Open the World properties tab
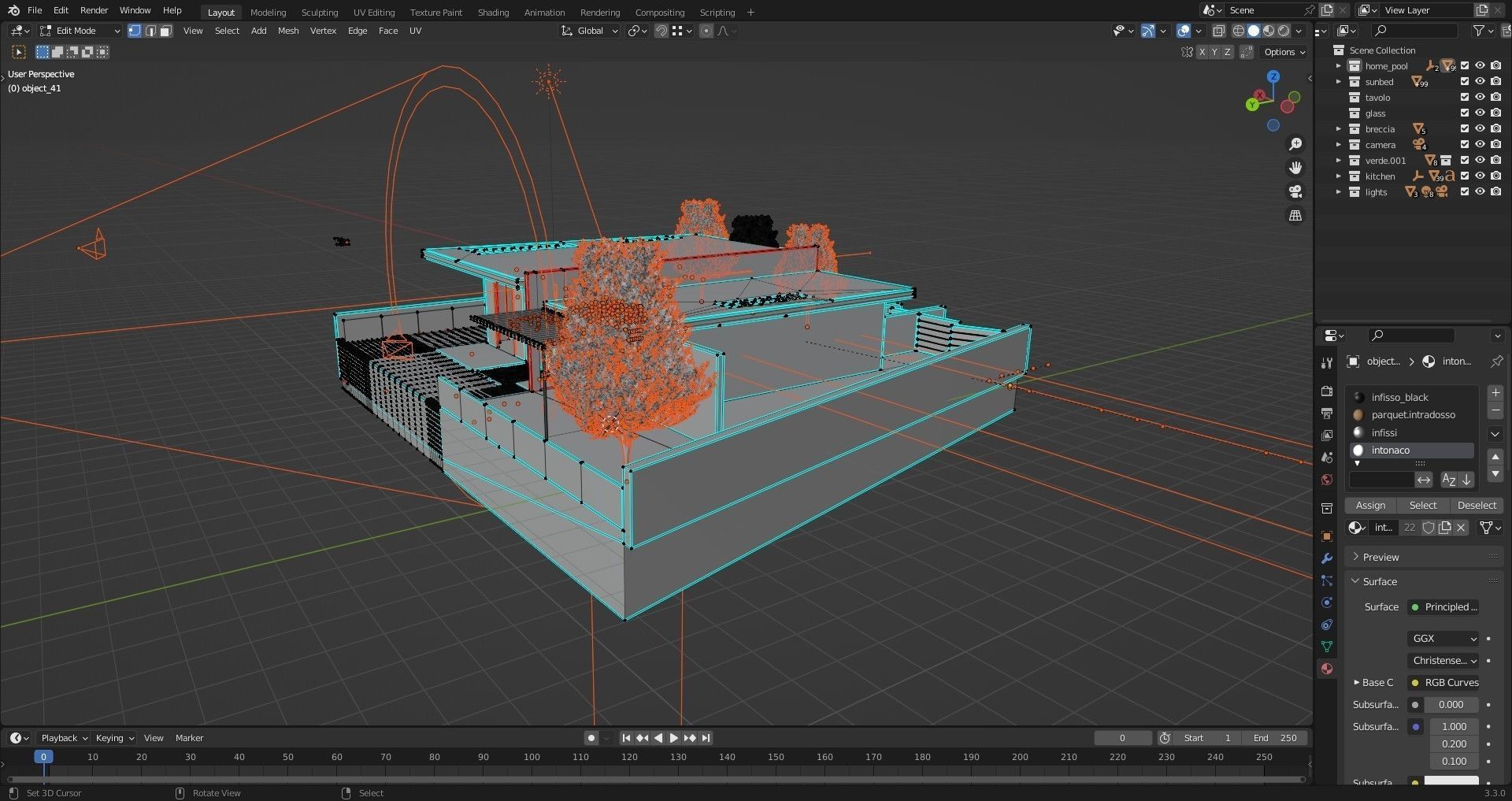This screenshot has height=801, width=1512. coord(1327,480)
